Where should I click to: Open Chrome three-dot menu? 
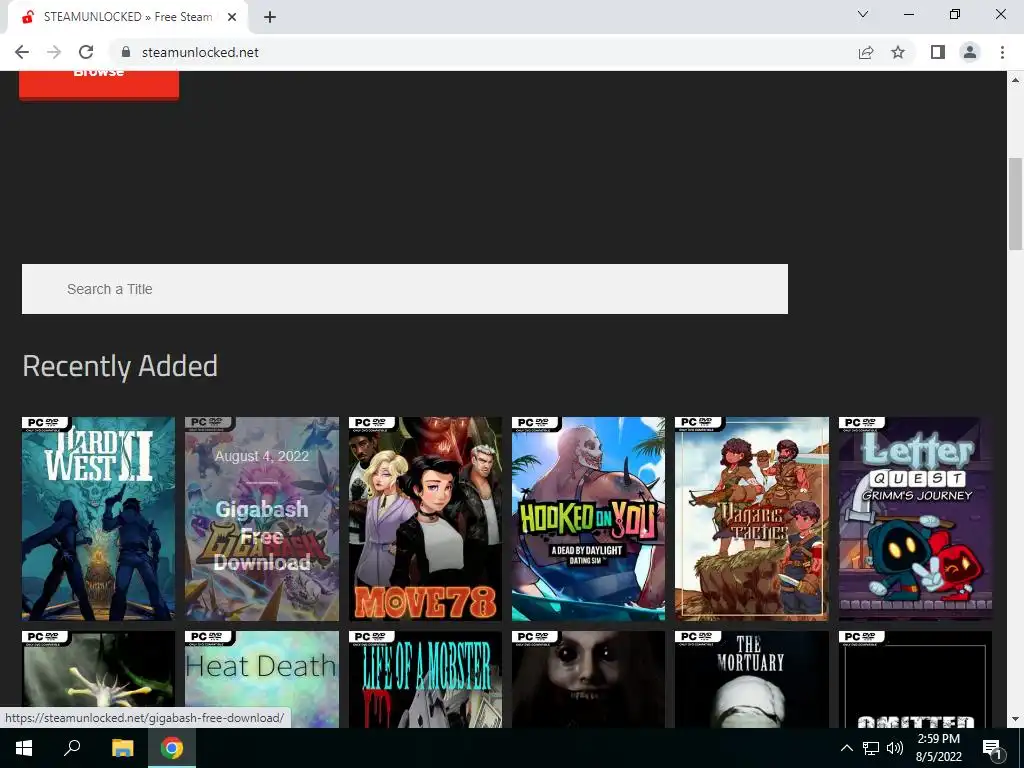click(1002, 52)
